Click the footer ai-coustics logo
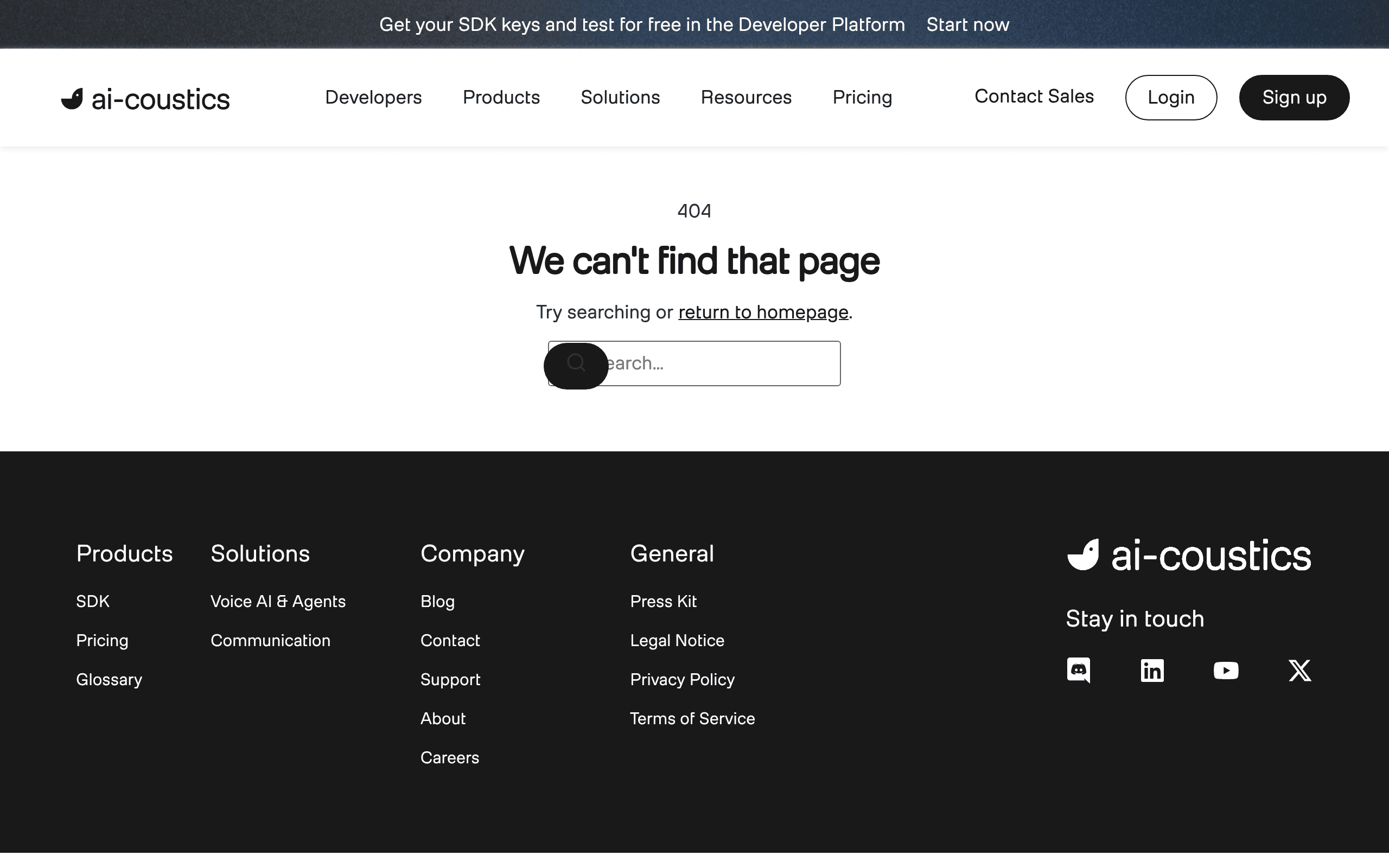1389x868 pixels. [x=1189, y=555]
